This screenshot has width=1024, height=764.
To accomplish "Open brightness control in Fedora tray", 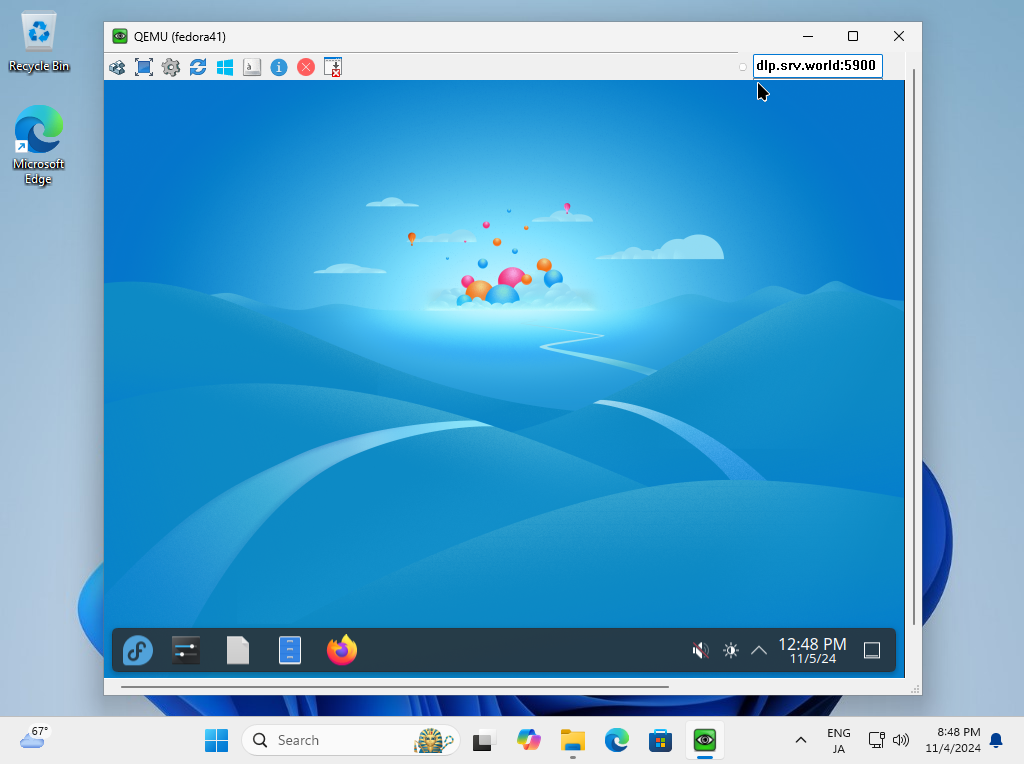I will 731,650.
